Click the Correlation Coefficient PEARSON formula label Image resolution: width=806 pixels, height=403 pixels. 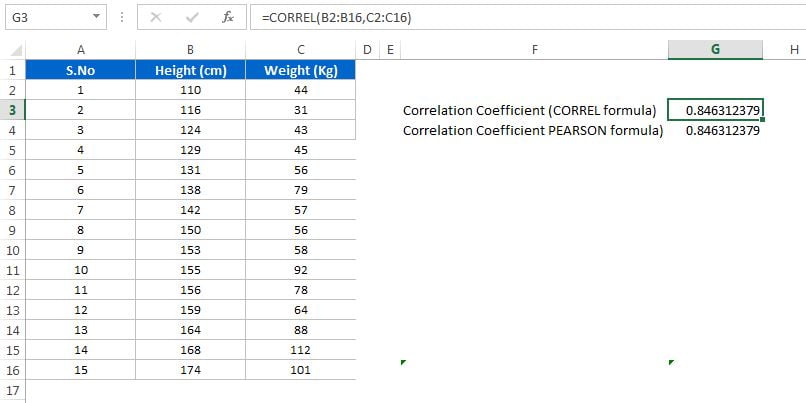click(x=533, y=131)
